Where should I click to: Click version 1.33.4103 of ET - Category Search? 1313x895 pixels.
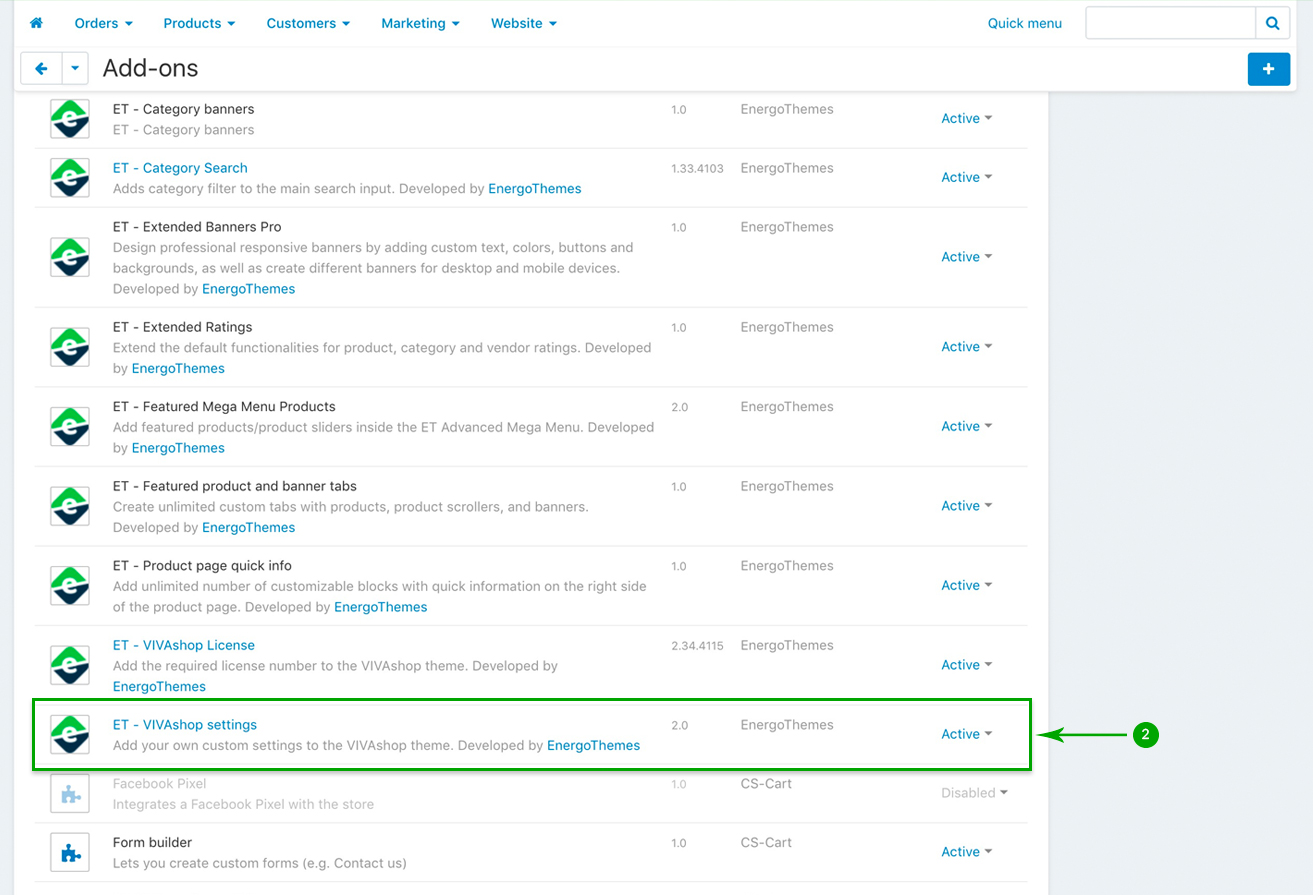[x=698, y=169]
